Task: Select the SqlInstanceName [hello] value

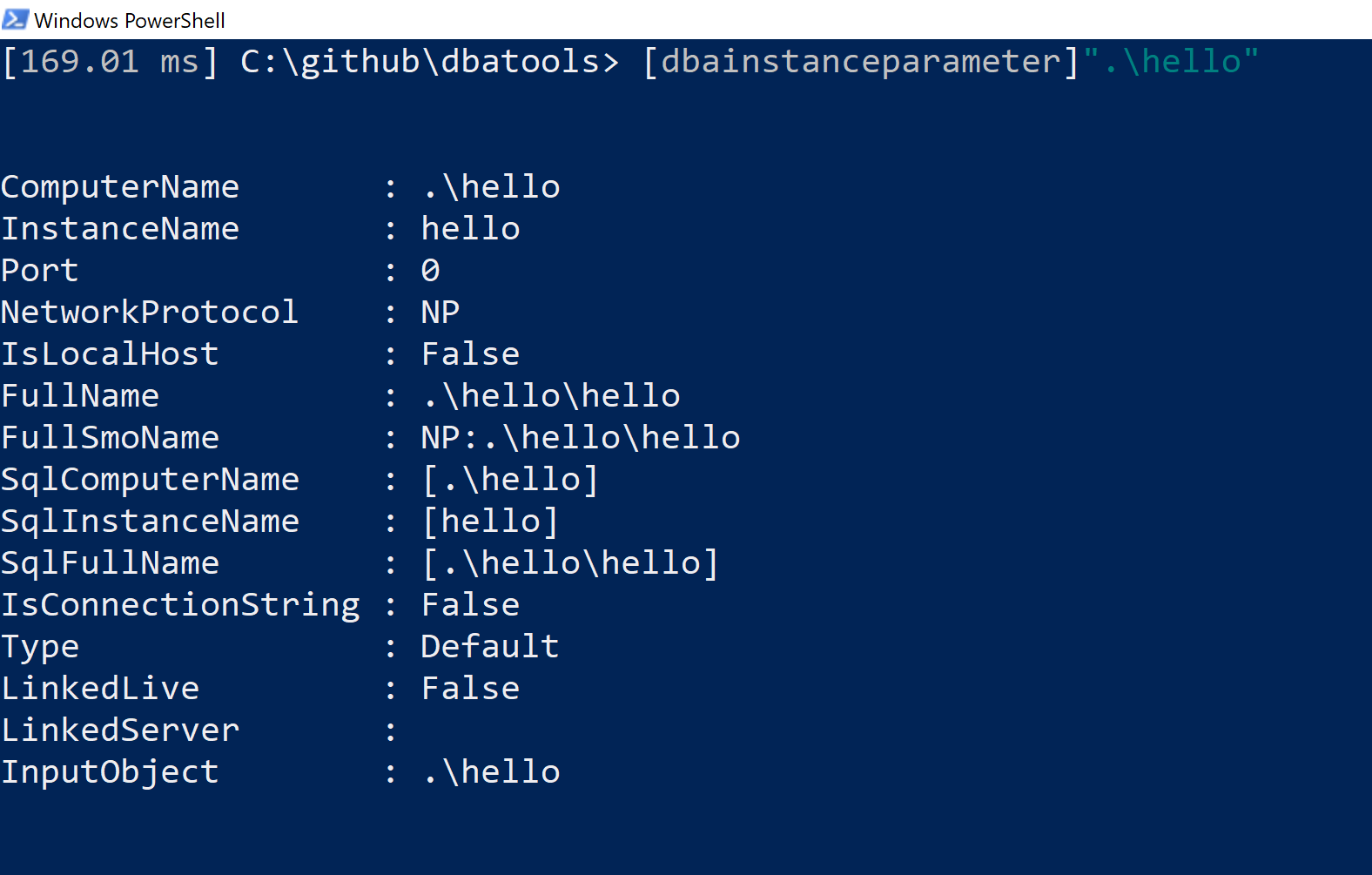Action: (x=490, y=520)
